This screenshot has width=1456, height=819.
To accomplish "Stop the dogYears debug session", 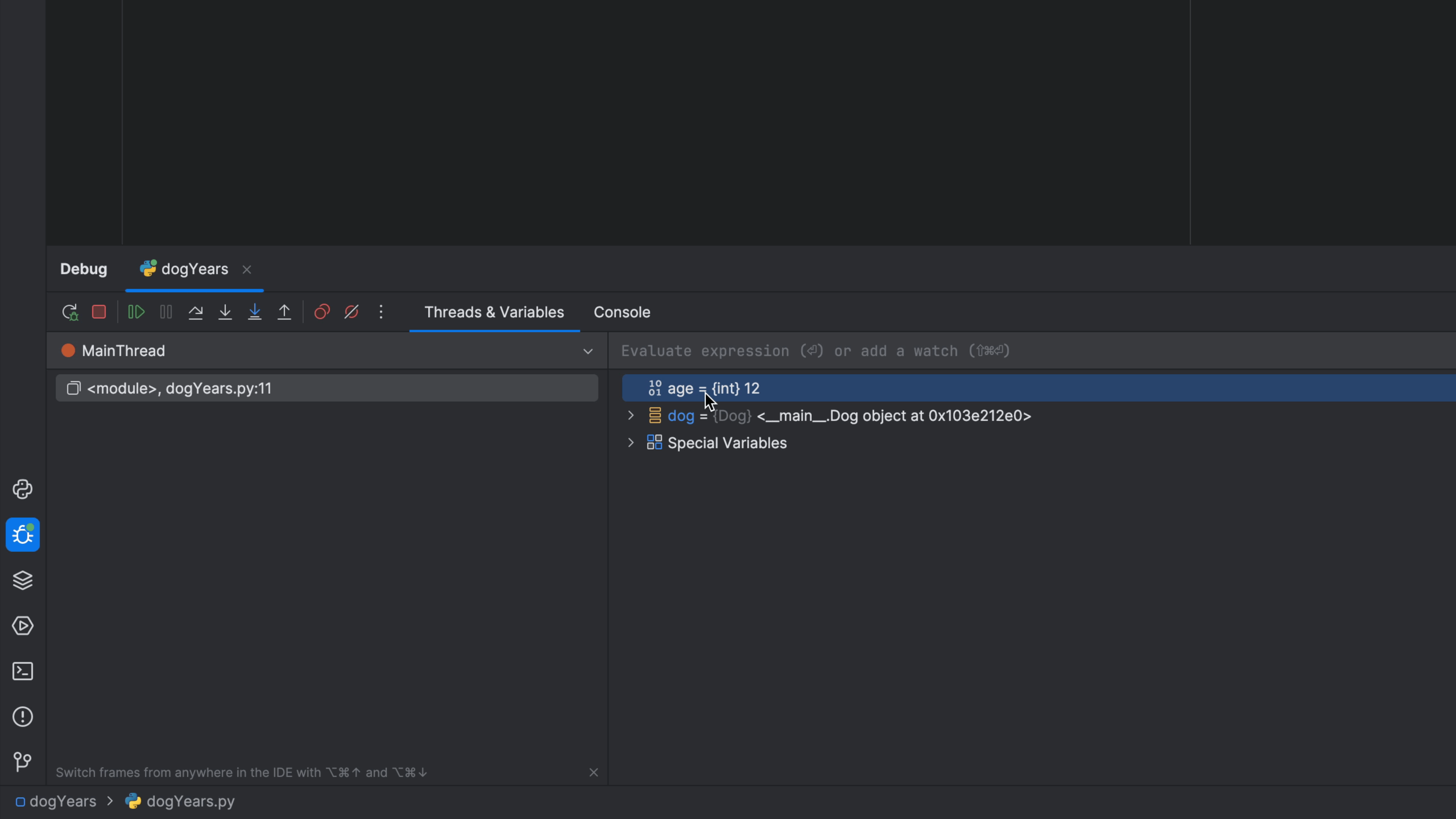I will [x=99, y=311].
